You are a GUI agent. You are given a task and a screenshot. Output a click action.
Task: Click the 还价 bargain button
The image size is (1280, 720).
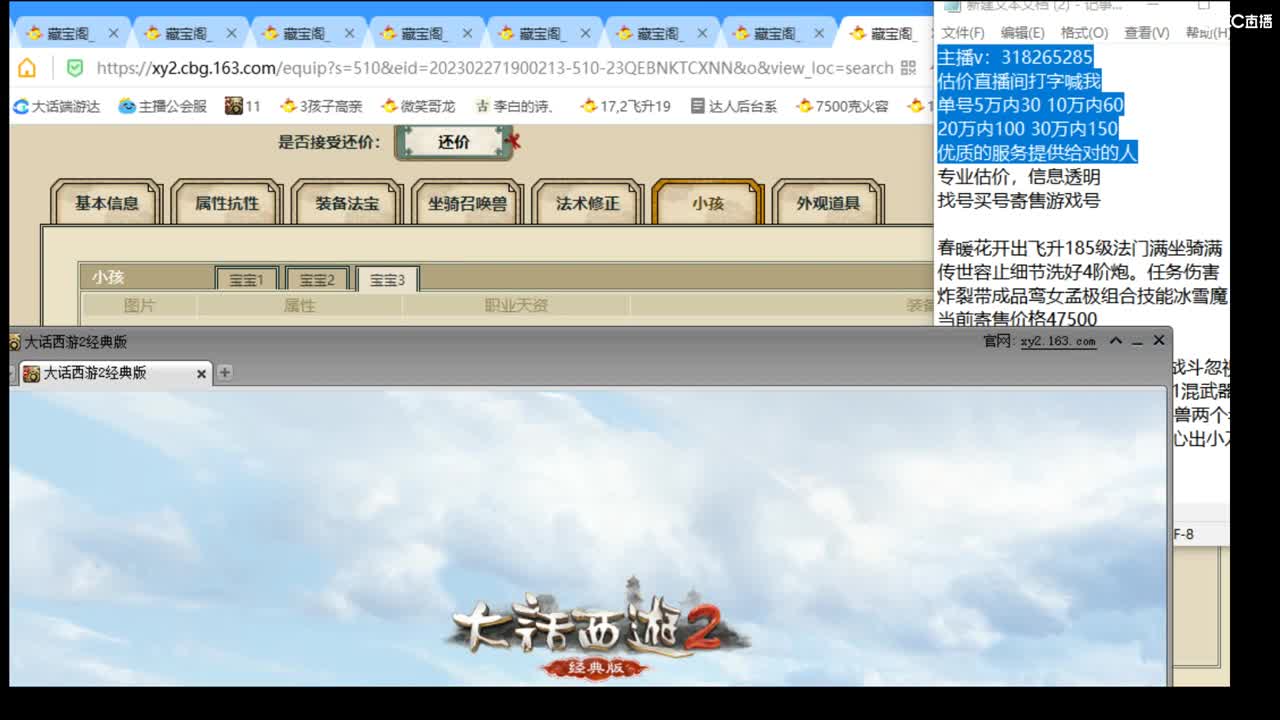point(454,142)
